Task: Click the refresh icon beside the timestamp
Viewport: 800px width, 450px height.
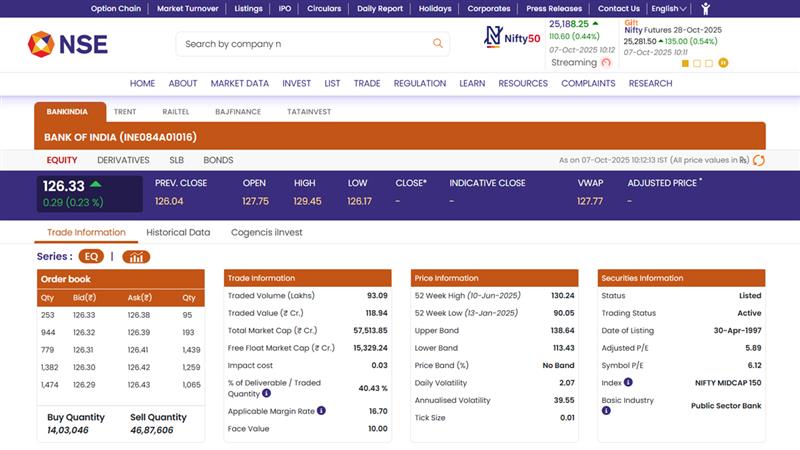Action: (759, 160)
